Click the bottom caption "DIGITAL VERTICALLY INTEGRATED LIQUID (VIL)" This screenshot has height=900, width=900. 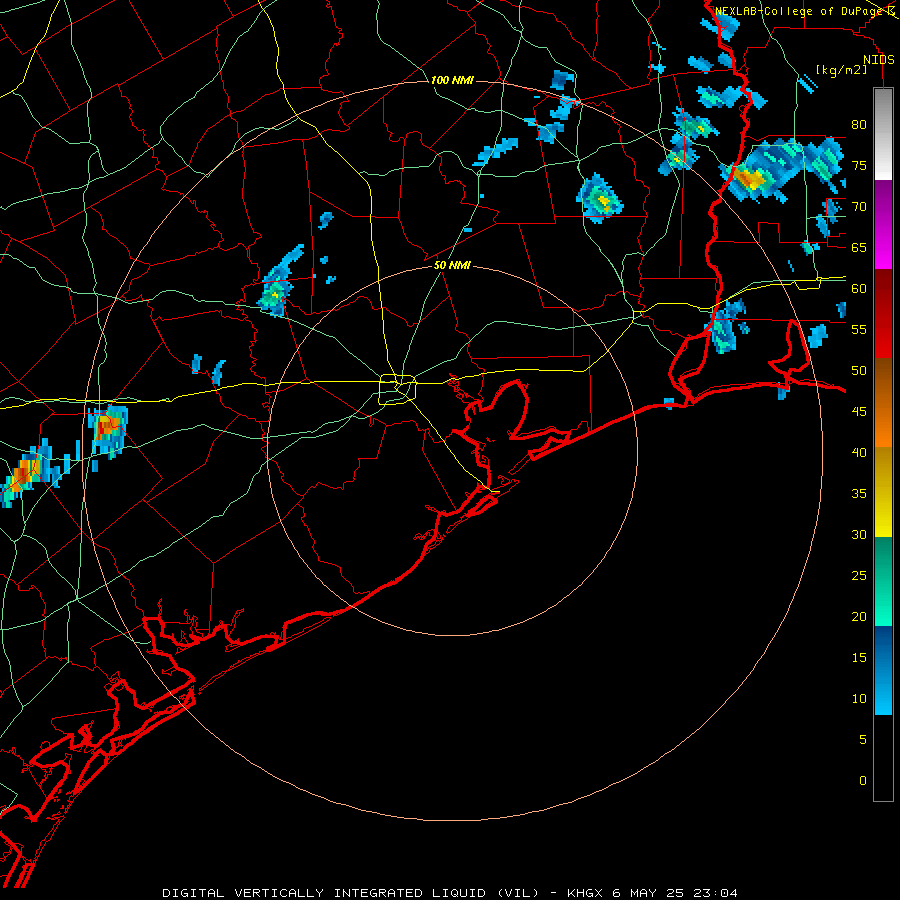click(351, 893)
